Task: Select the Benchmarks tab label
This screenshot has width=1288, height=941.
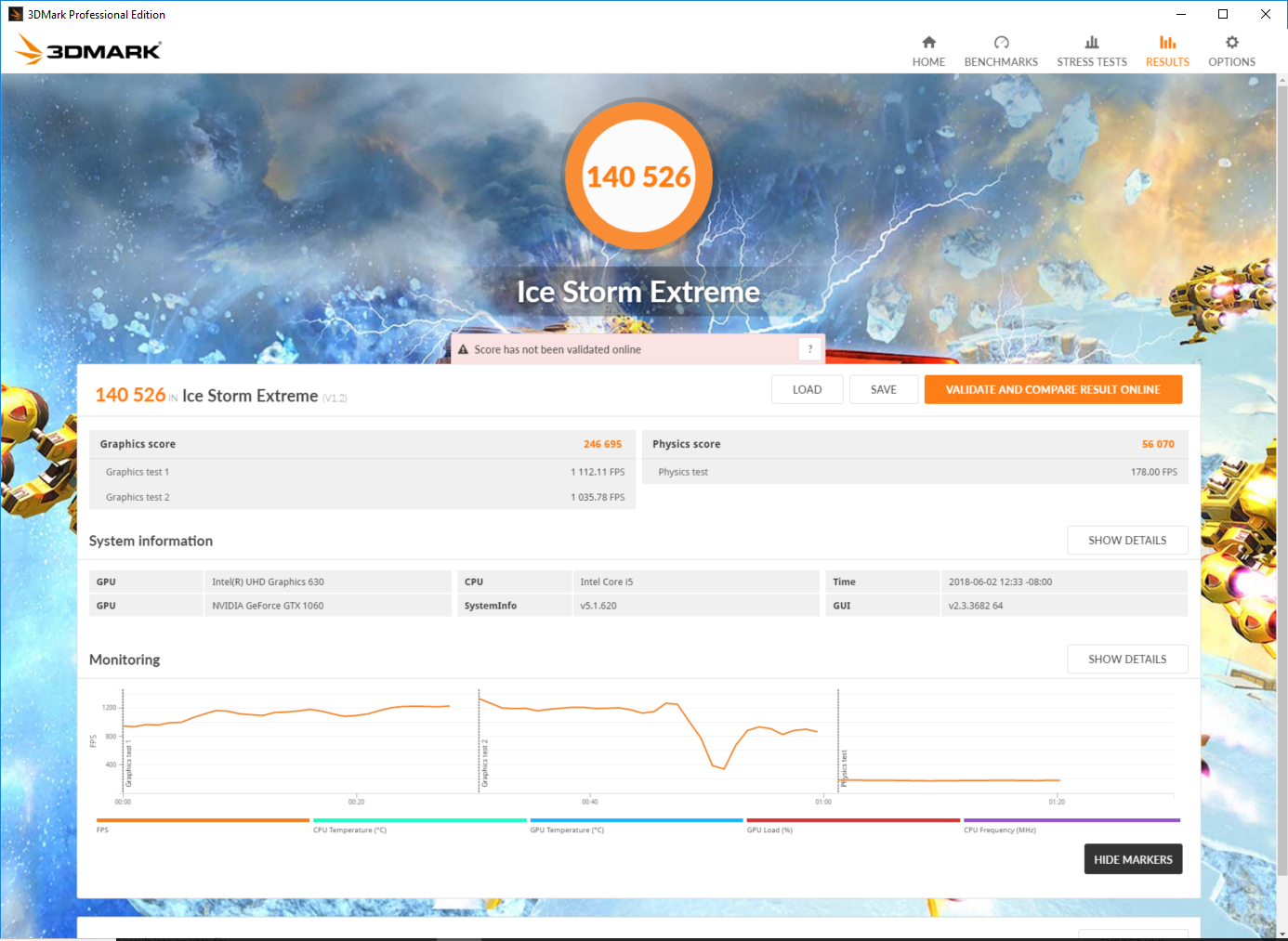Action: [x=1001, y=62]
